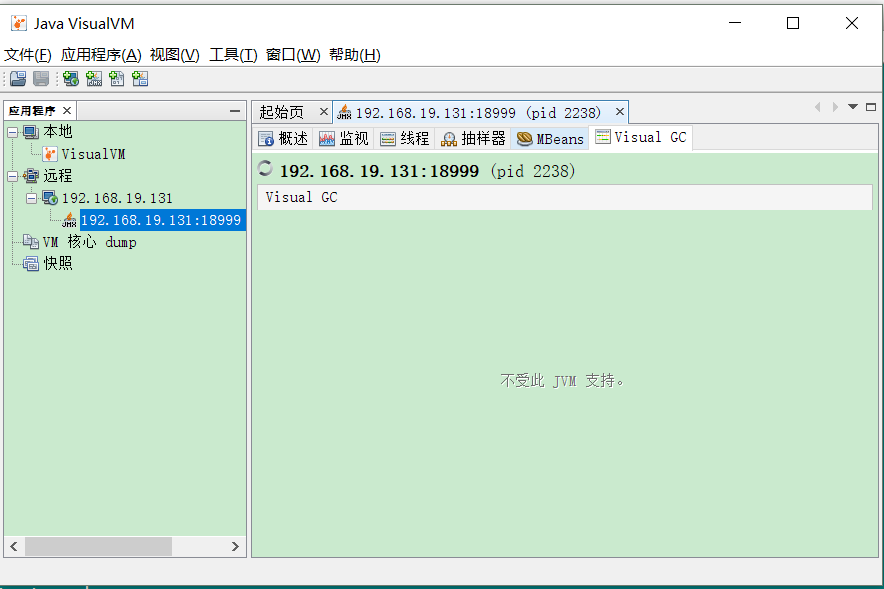
Task: Click the 不受此 JVM 支持 message text
Action: pyautogui.click(x=562, y=381)
